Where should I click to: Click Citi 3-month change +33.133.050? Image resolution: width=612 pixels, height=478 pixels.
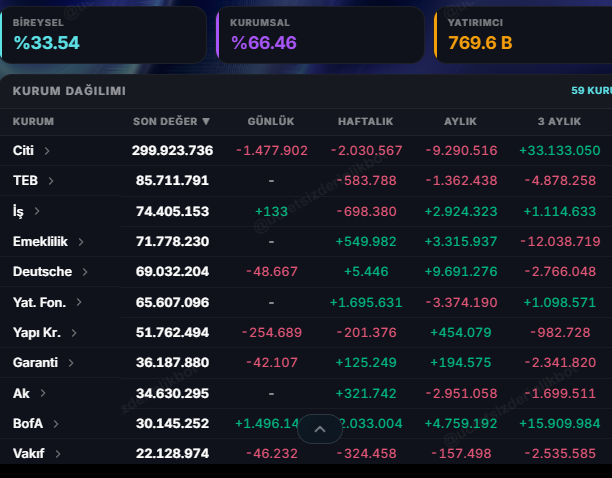[x=560, y=151]
